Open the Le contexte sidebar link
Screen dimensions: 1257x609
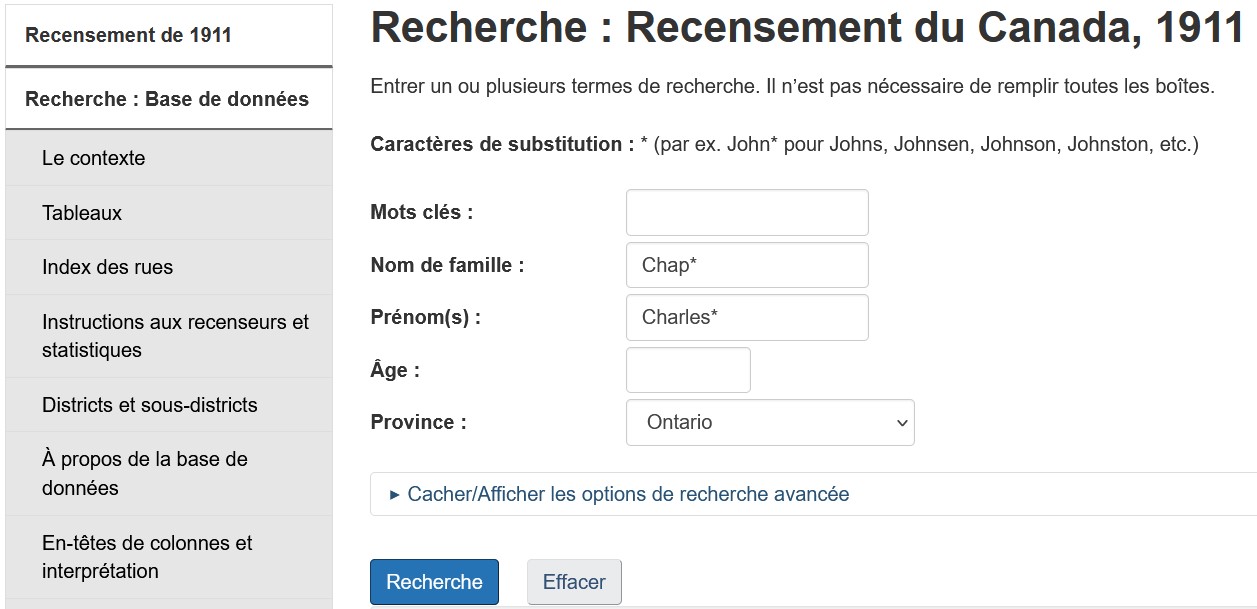pyautogui.click(x=93, y=158)
